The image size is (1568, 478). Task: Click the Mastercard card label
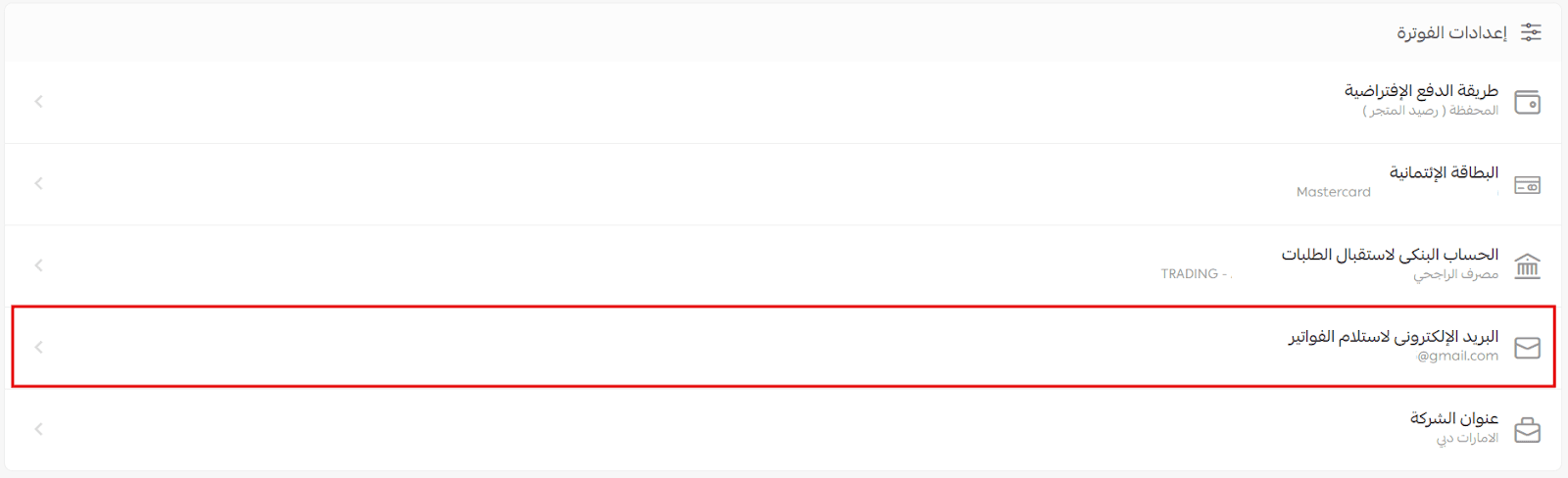click(1333, 192)
